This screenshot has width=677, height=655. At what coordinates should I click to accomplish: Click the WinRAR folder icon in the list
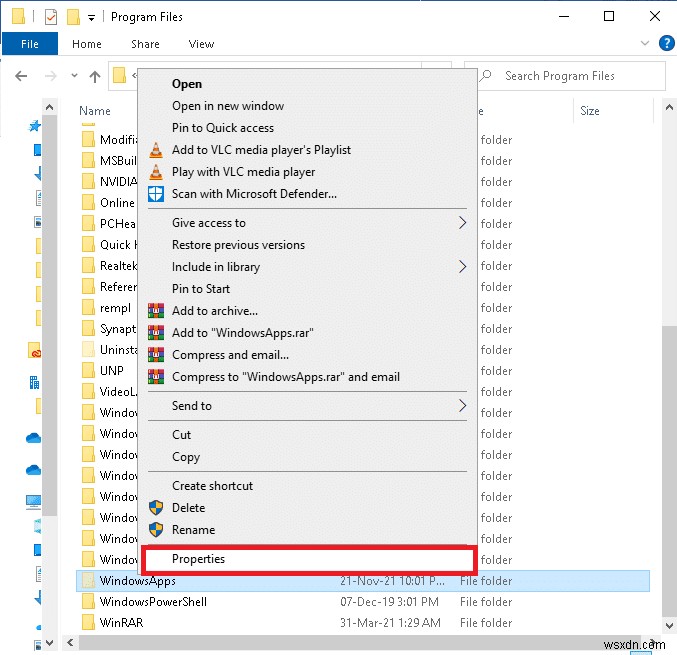[89, 623]
